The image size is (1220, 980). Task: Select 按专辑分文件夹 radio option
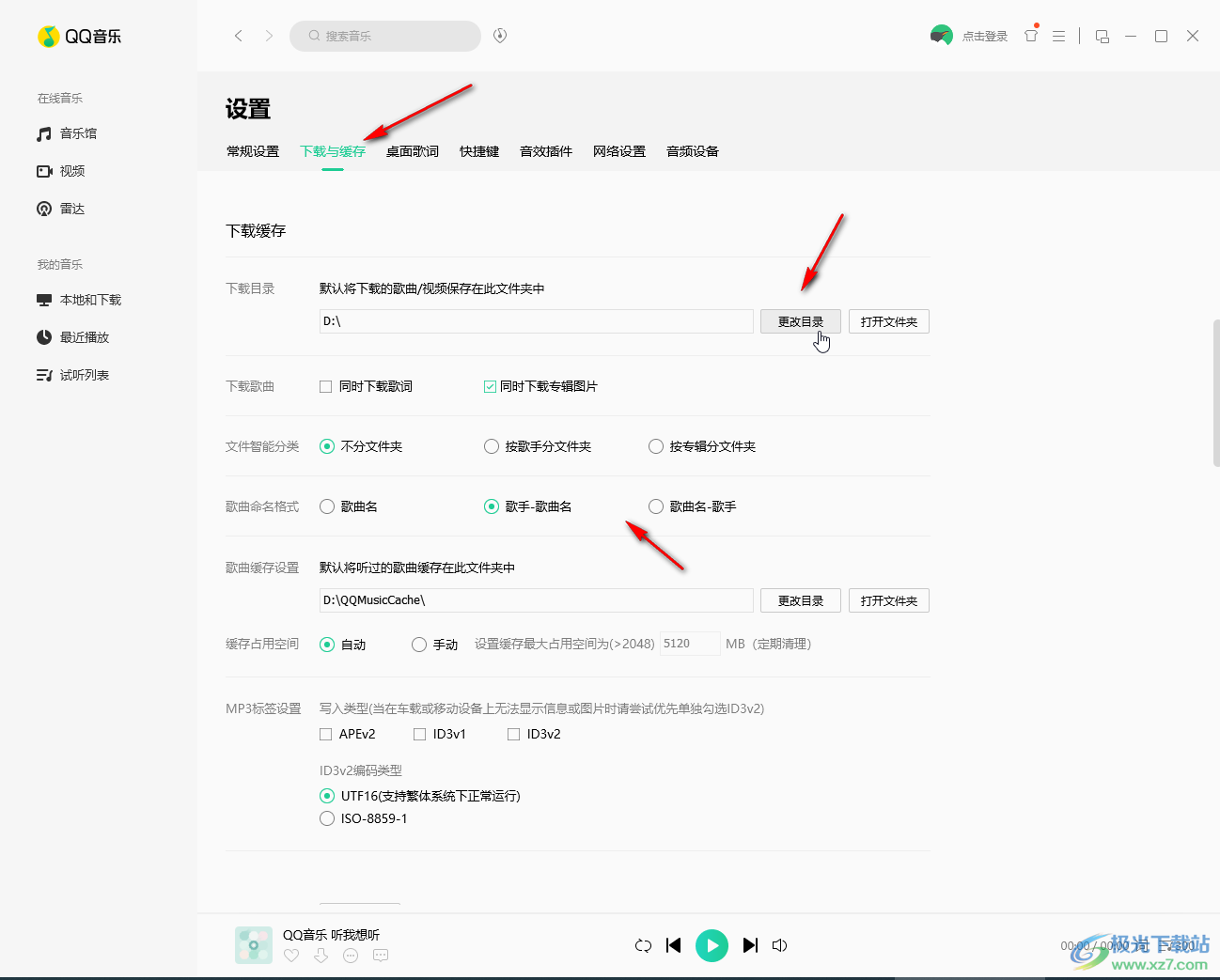click(656, 446)
